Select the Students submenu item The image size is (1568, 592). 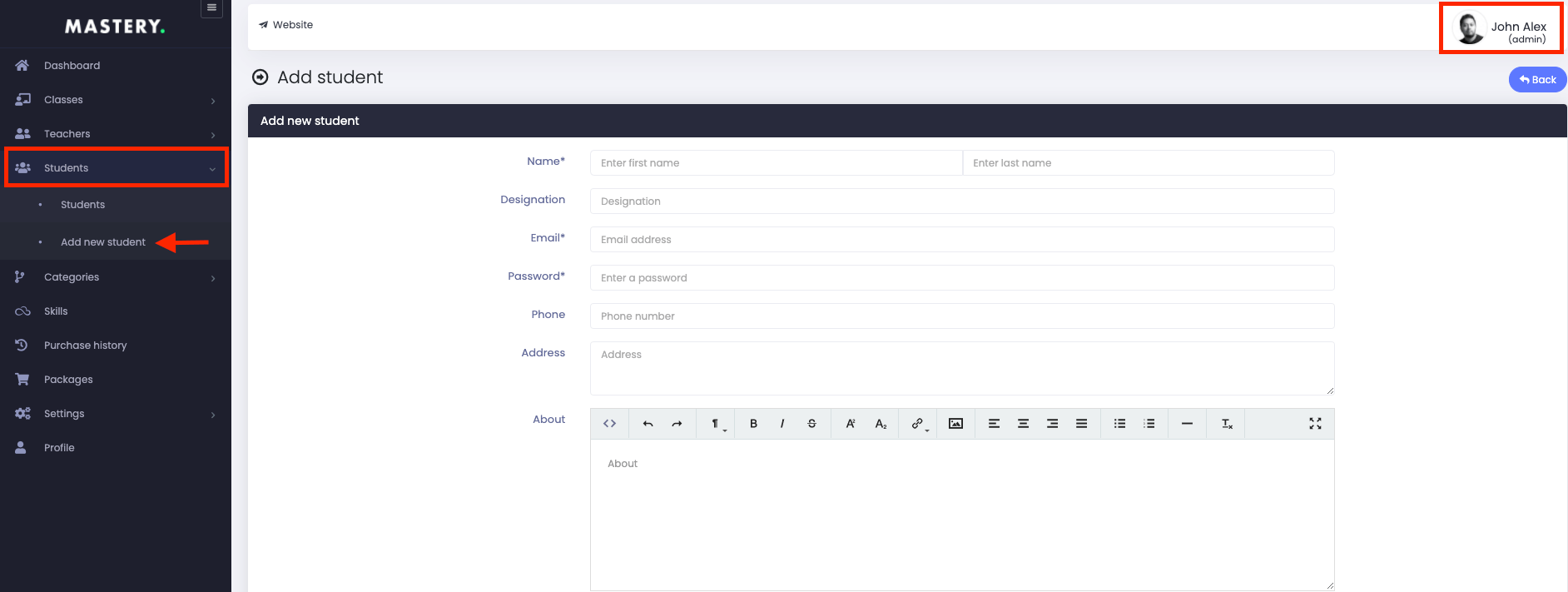[82, 205]
